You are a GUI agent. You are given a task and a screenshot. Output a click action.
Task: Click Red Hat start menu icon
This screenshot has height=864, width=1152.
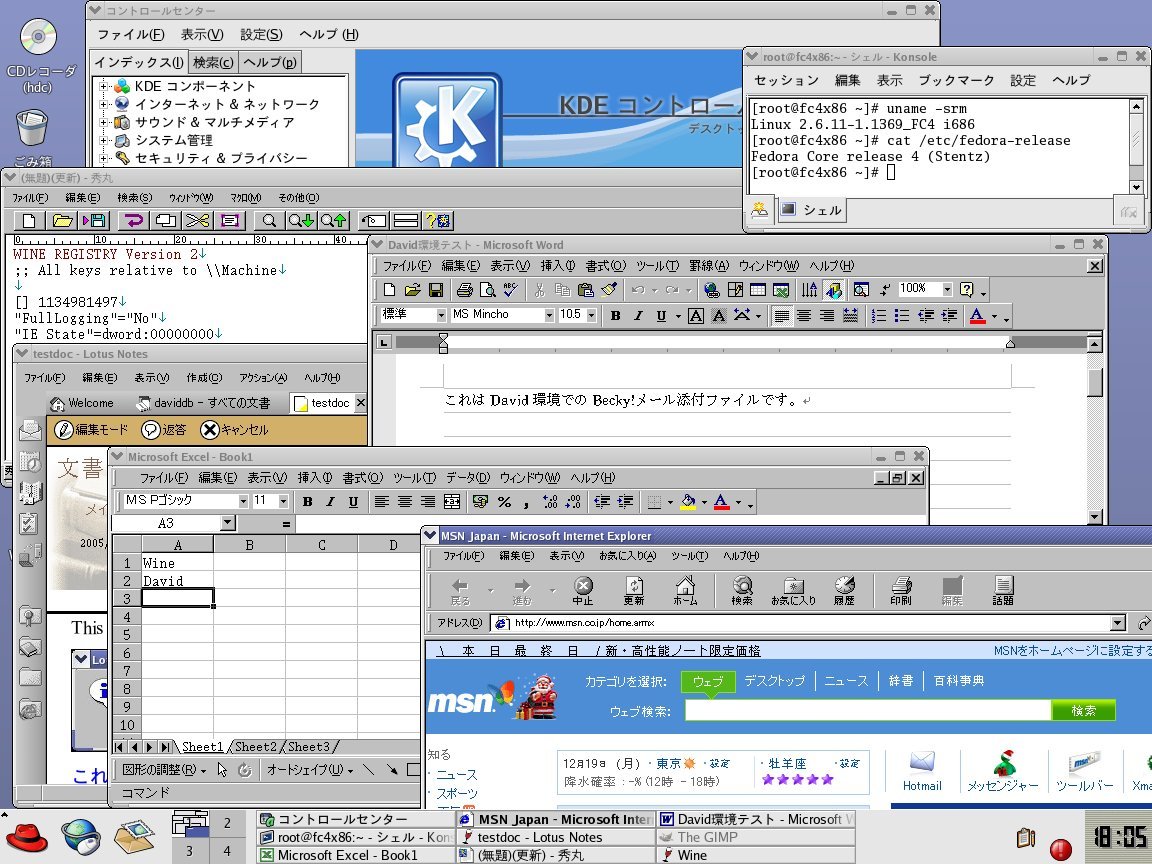tap(27, 838)
